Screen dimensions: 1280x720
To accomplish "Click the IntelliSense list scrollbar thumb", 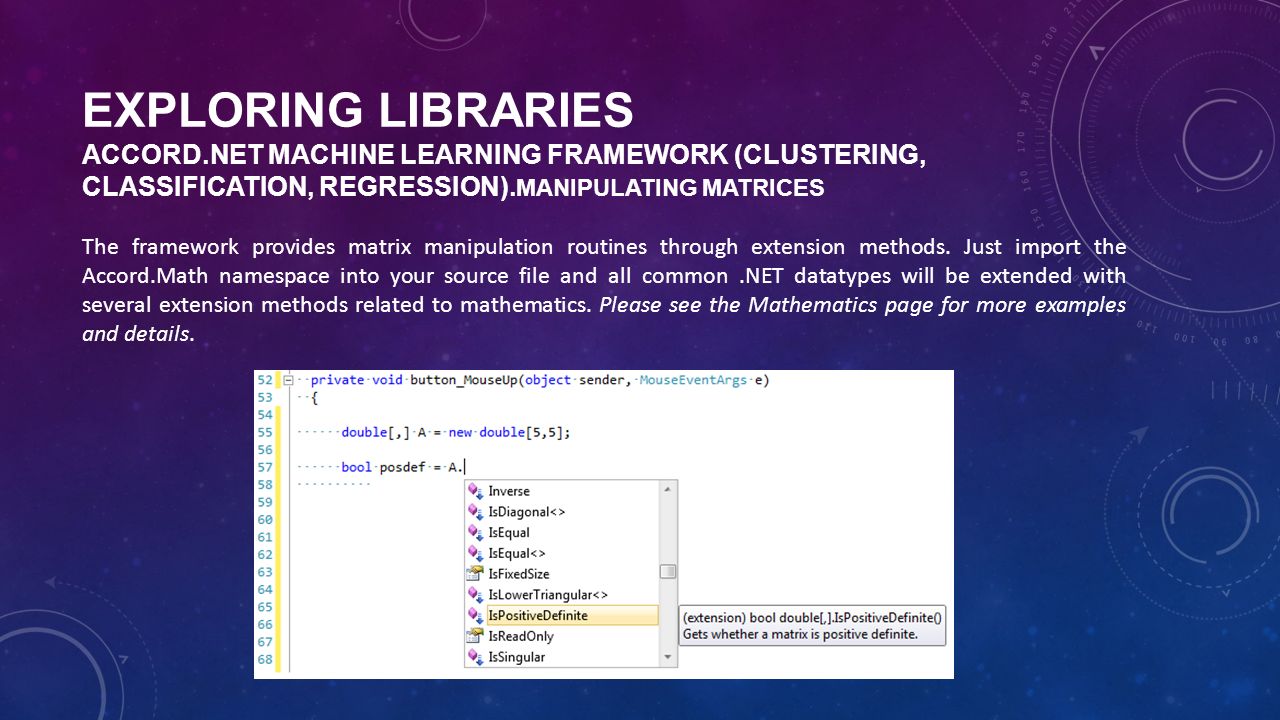I will (x=668, y=572).
